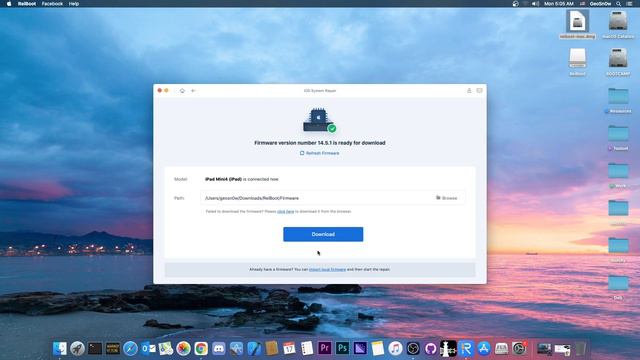640x360 pixels.
Task: Open Safari from the Dock
Action: (130, 348)
